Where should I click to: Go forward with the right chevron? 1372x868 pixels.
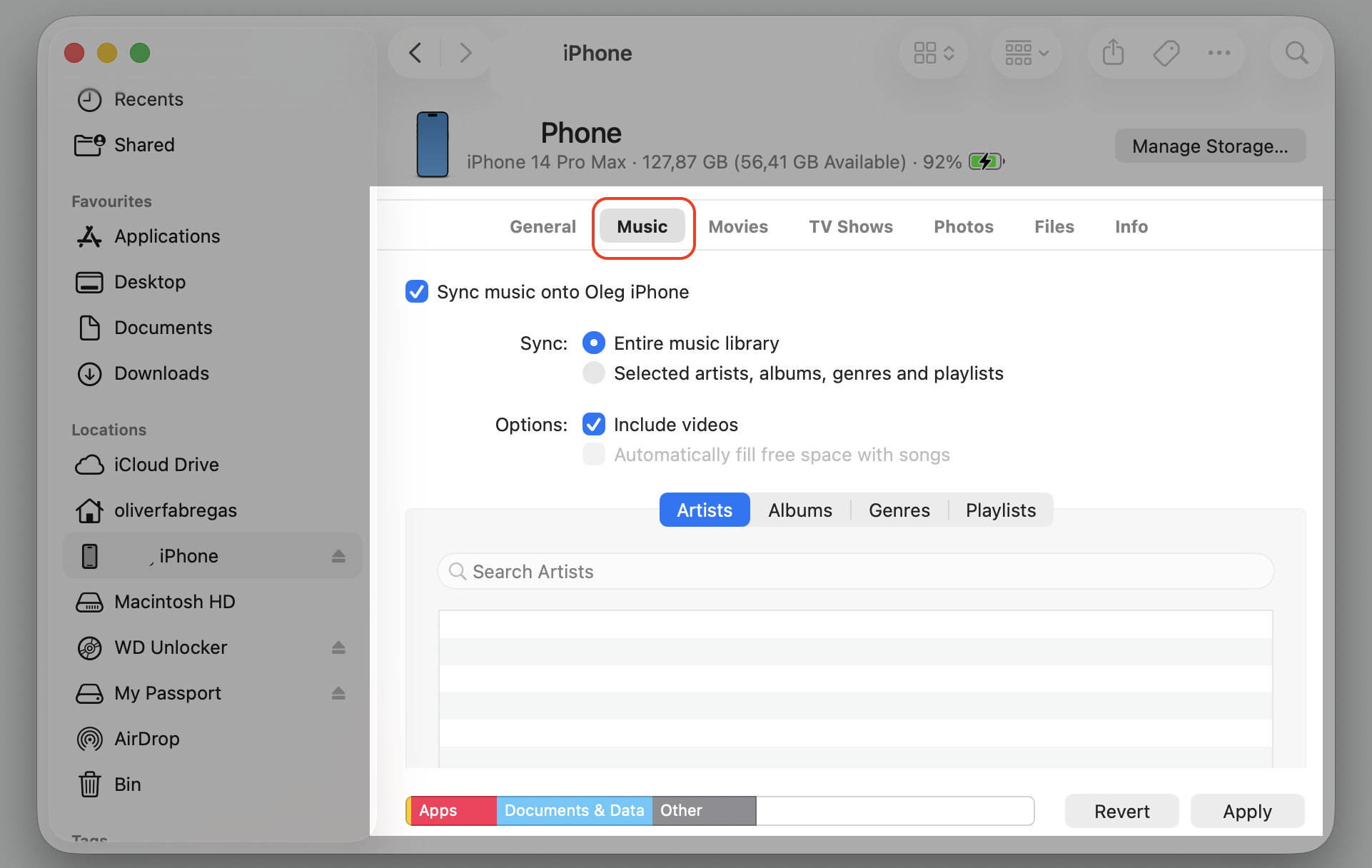pos(465,53)
